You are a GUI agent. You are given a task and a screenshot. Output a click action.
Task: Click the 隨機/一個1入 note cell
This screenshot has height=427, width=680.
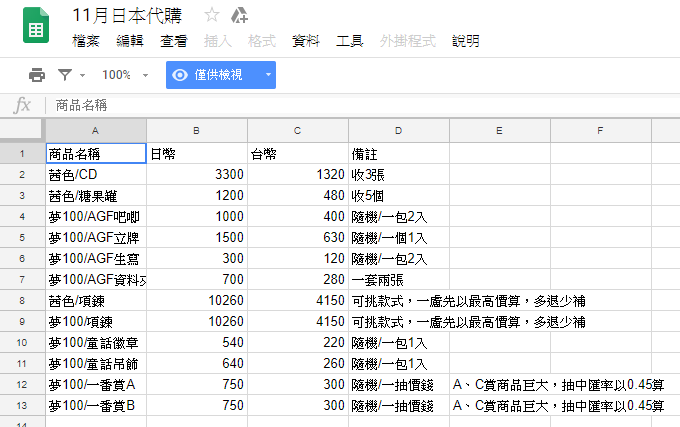(399, 238)
